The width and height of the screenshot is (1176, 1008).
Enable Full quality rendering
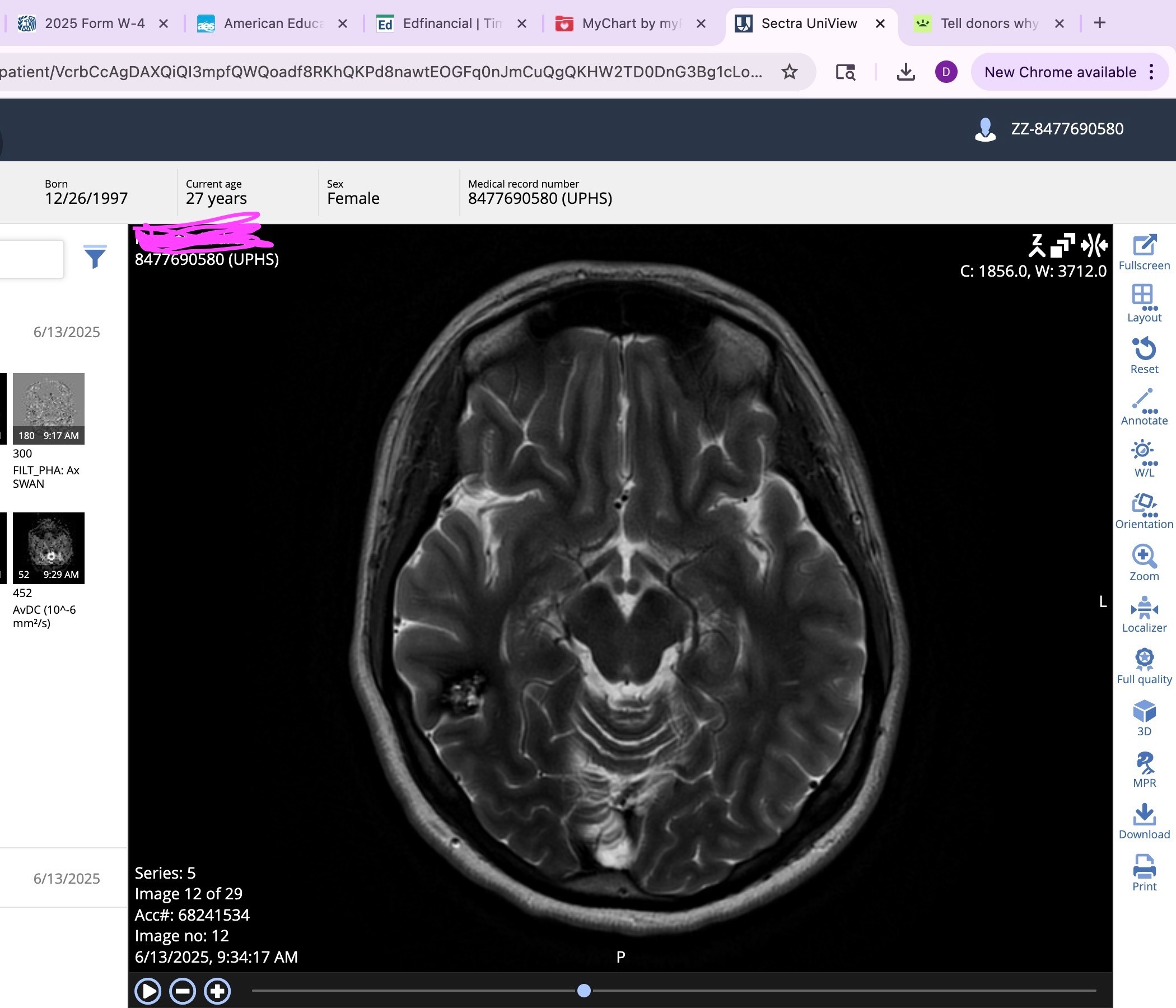click(1144, 665)
